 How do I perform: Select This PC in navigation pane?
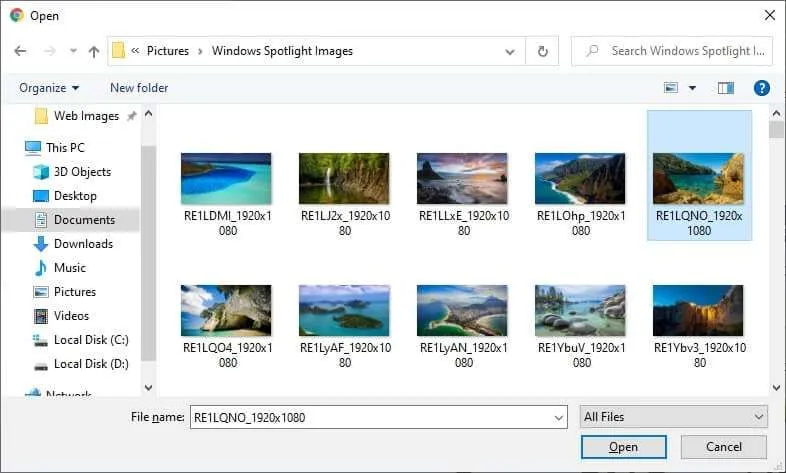pyautogui.click(x=65, y=148)
